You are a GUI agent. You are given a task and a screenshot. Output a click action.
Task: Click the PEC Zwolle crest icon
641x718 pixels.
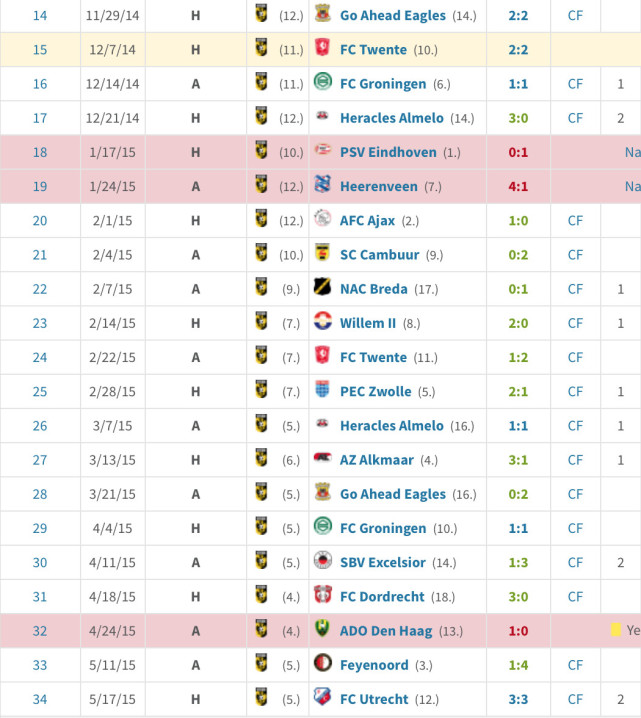point(322,391)
